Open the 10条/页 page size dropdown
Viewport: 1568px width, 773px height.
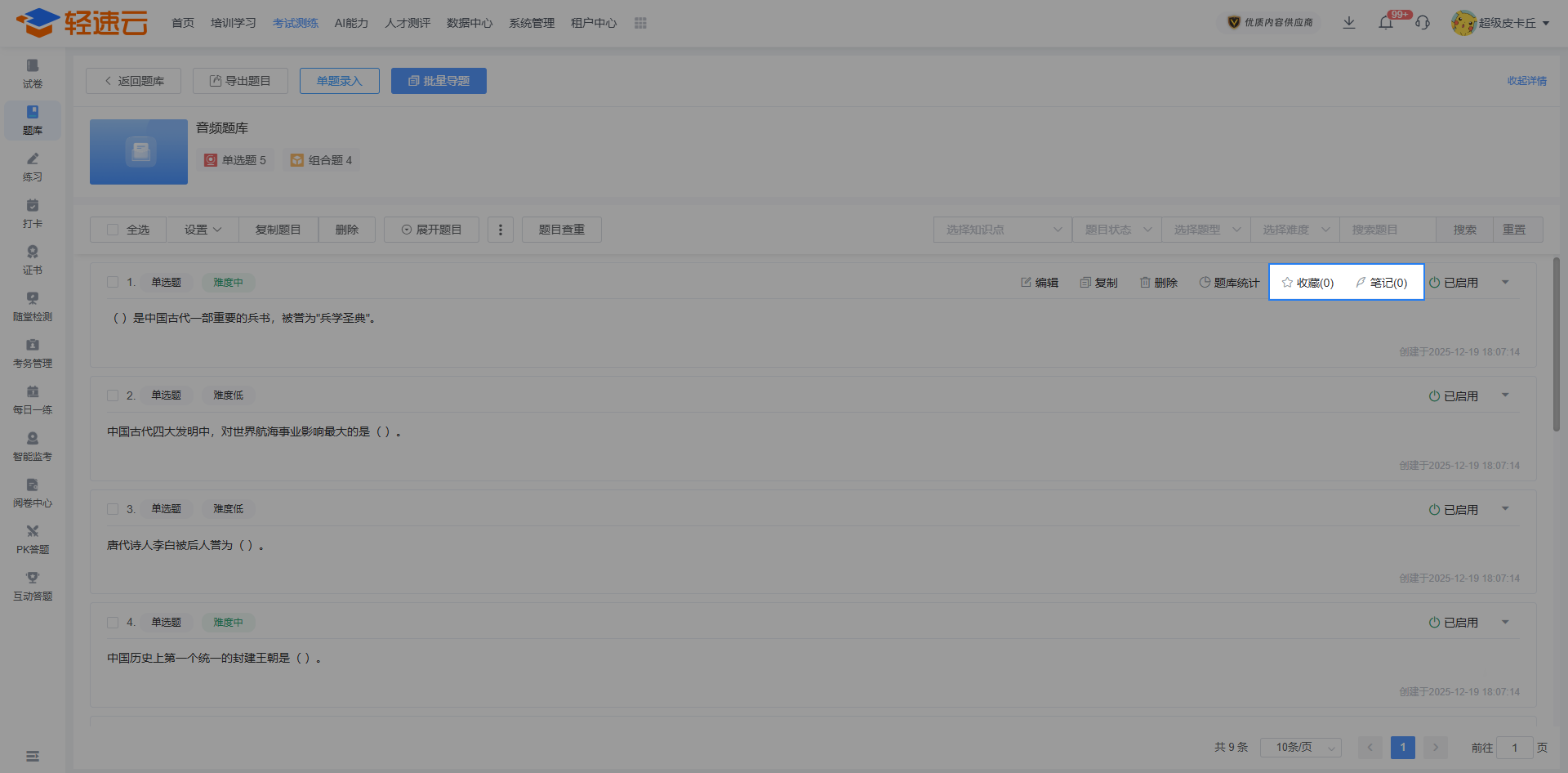tap(1301, 748)
